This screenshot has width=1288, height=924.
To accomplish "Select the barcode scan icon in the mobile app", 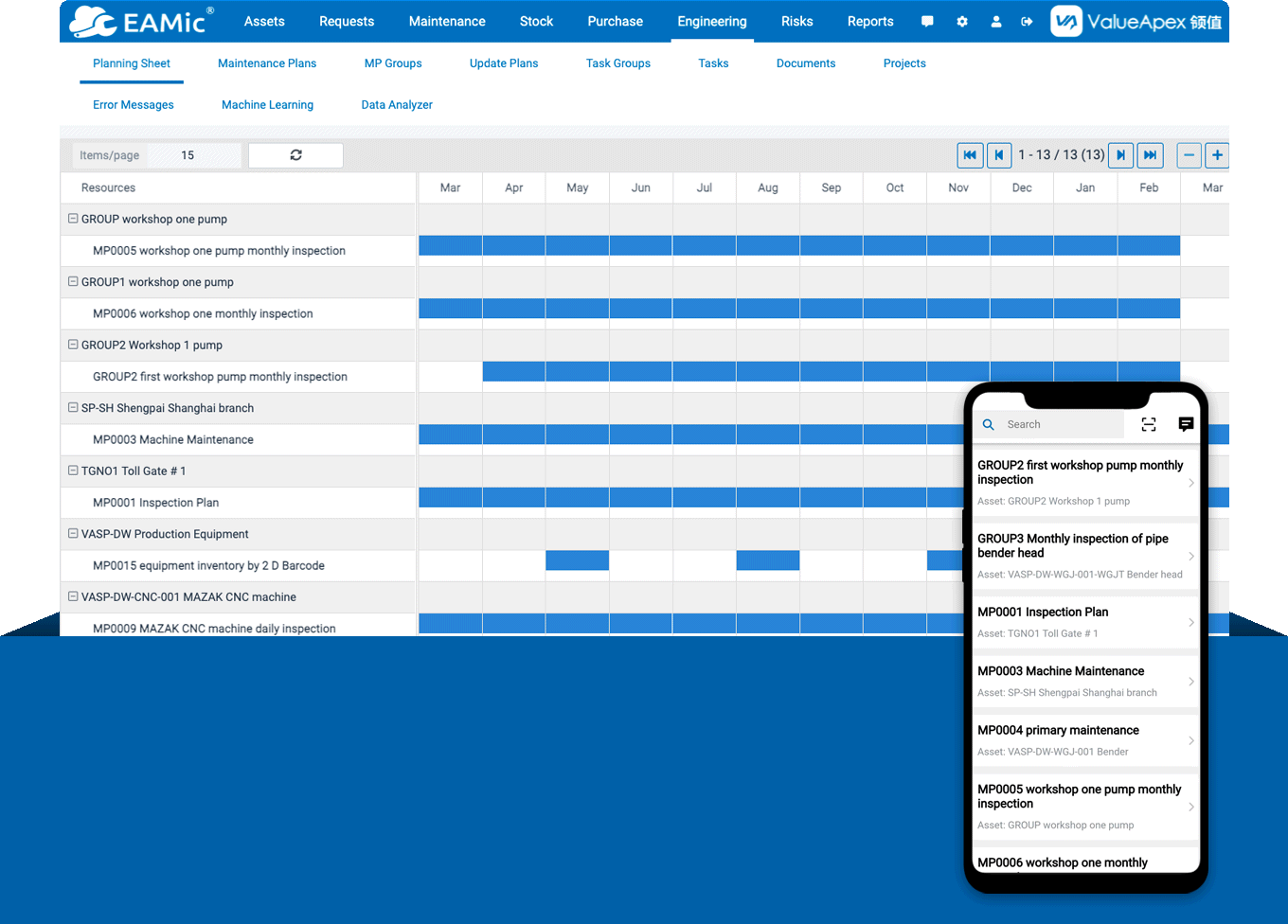I will (1149, 424).
